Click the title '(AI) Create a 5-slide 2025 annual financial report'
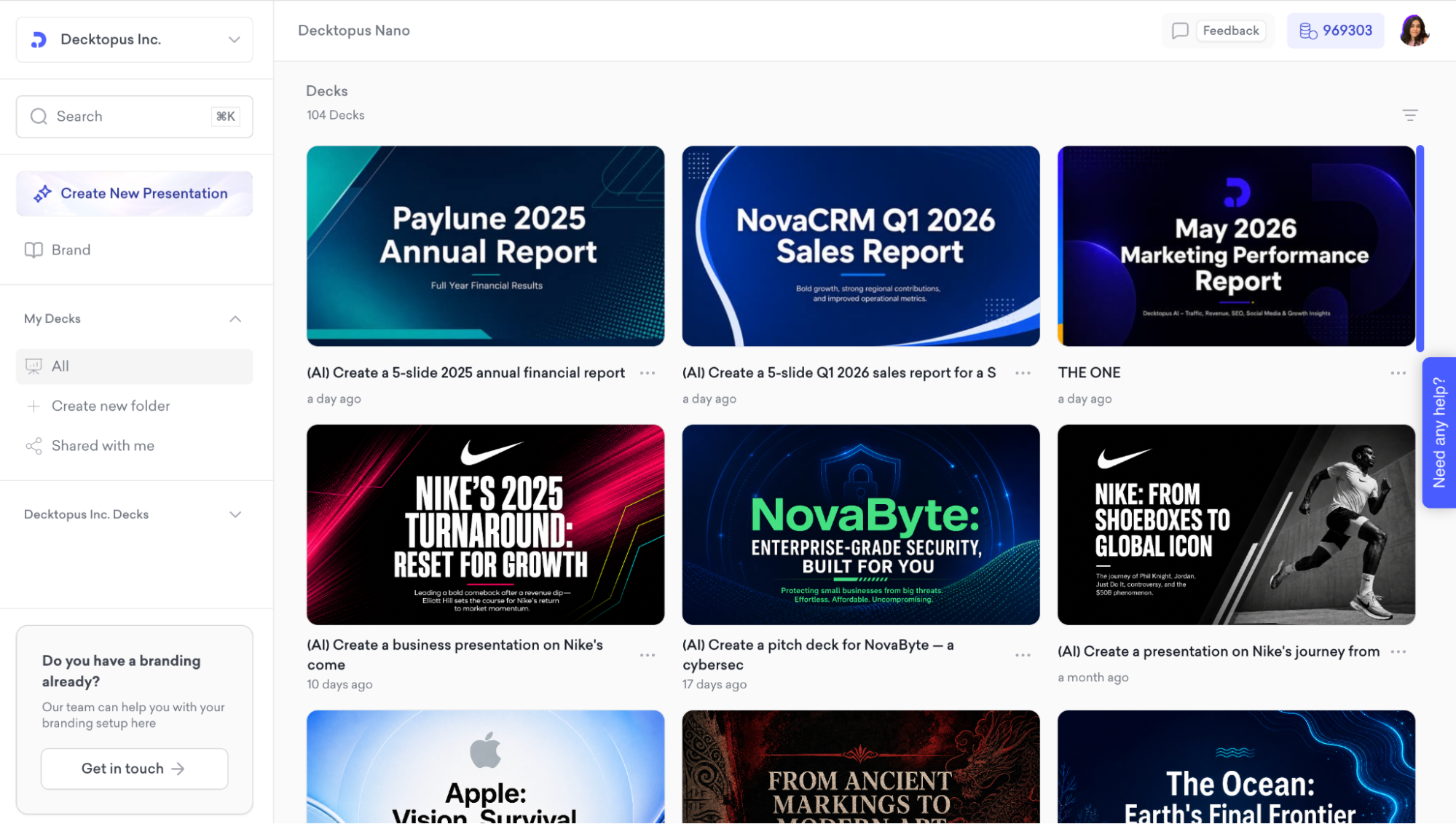 click(466, 373)
